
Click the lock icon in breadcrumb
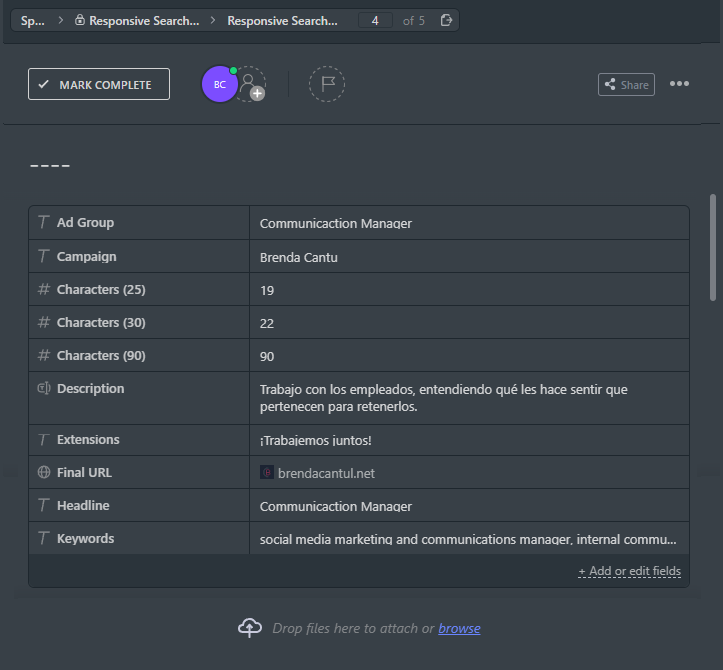tap(80, 20)
